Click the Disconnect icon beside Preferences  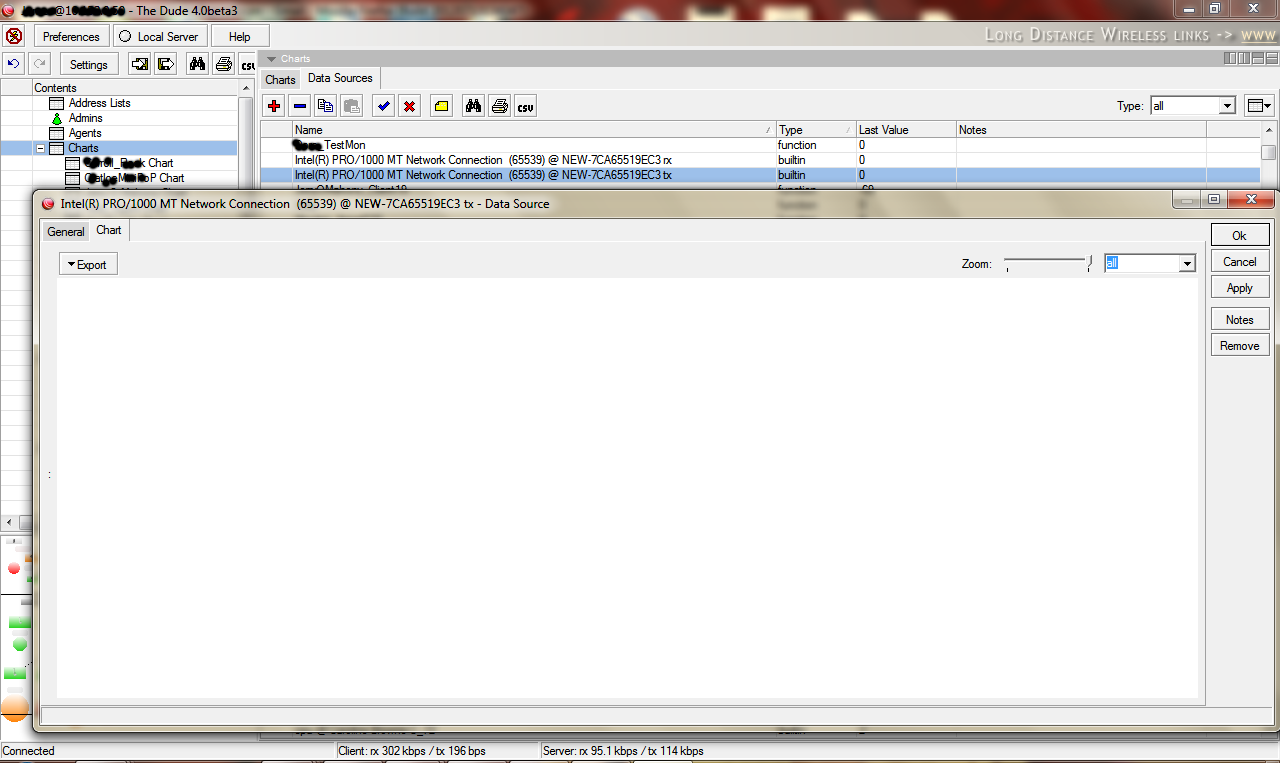[x=14, y=36]
